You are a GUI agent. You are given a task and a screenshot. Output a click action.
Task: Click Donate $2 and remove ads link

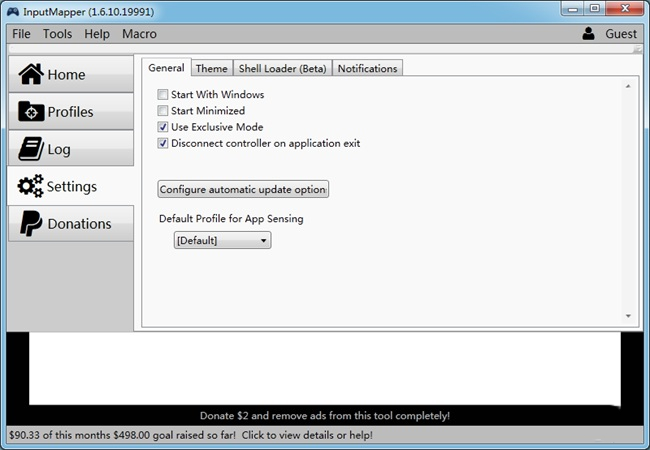click(325, 416)
